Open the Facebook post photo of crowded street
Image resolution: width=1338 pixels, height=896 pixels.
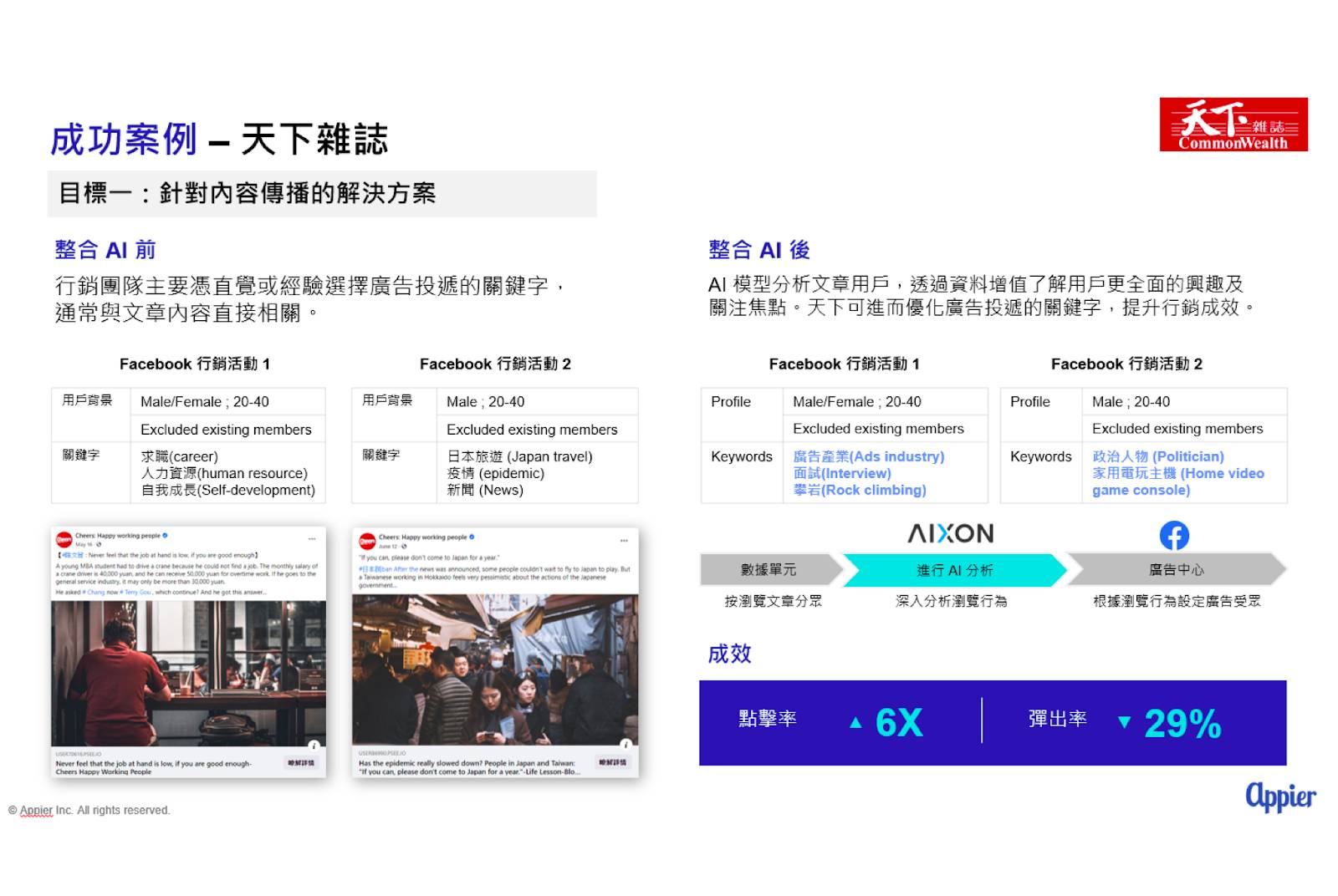pyautogui.click(x=495, y=669)
